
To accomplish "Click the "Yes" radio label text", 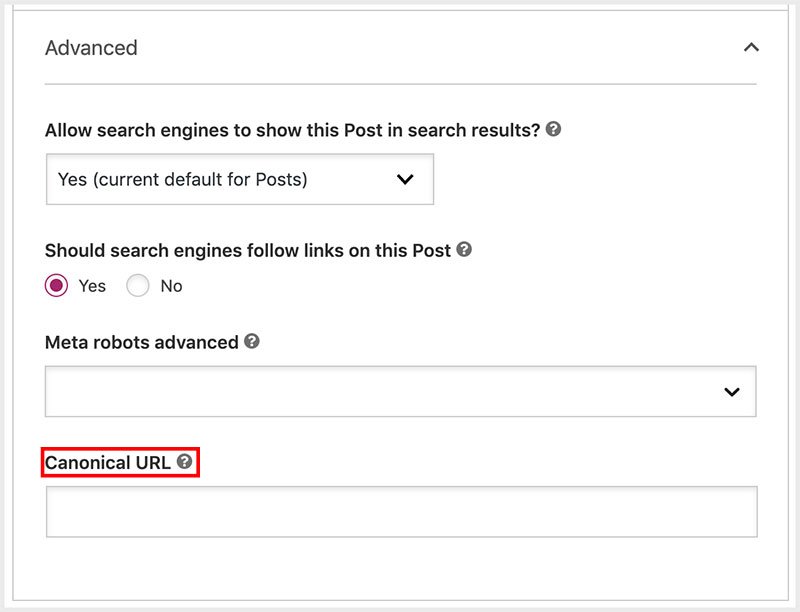I will coord(92,286).
